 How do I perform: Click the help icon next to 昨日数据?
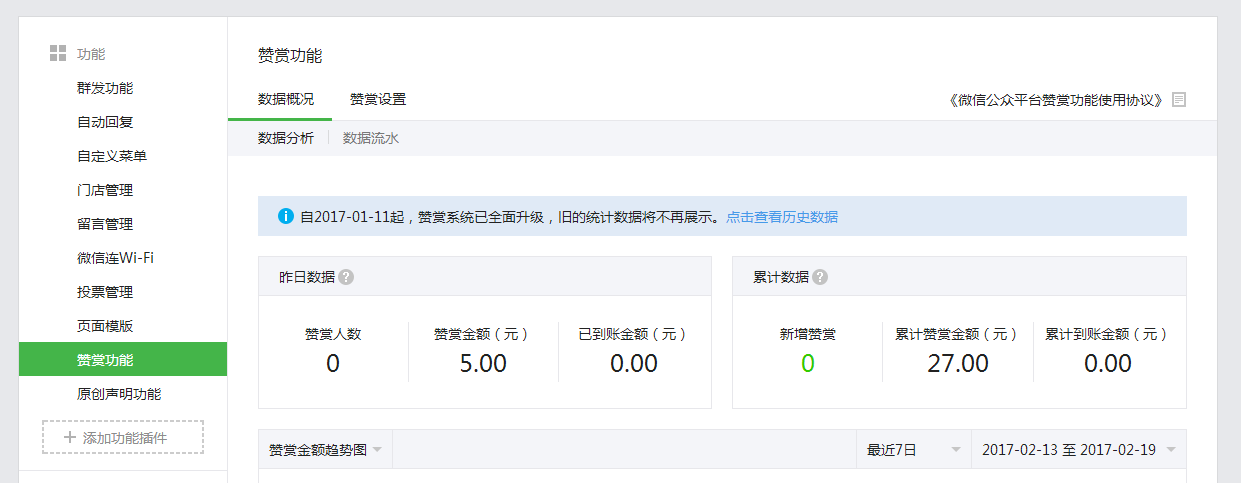346,277
